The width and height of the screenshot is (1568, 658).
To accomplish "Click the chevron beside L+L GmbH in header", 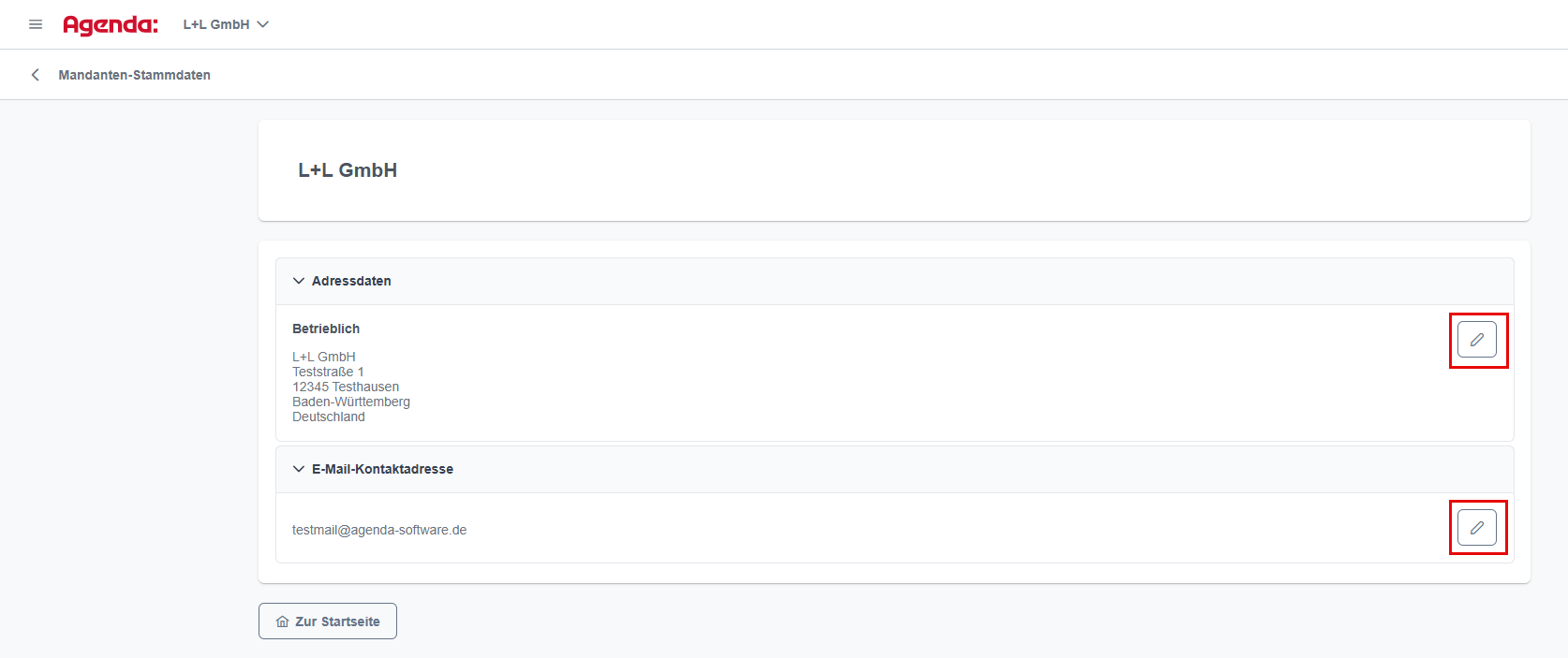I will [x=263, y=24].
